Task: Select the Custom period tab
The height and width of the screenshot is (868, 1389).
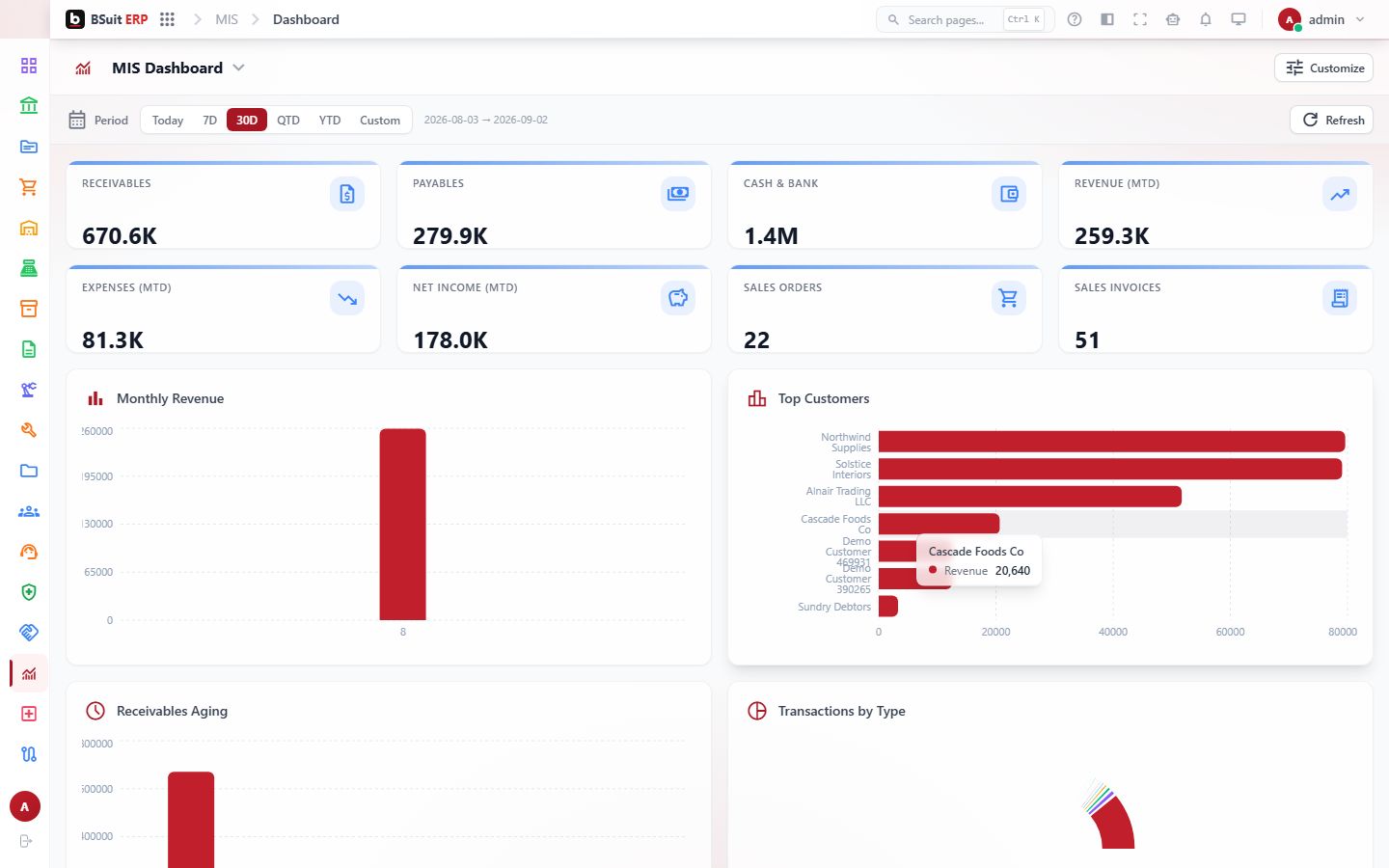Action: [380, 120]
